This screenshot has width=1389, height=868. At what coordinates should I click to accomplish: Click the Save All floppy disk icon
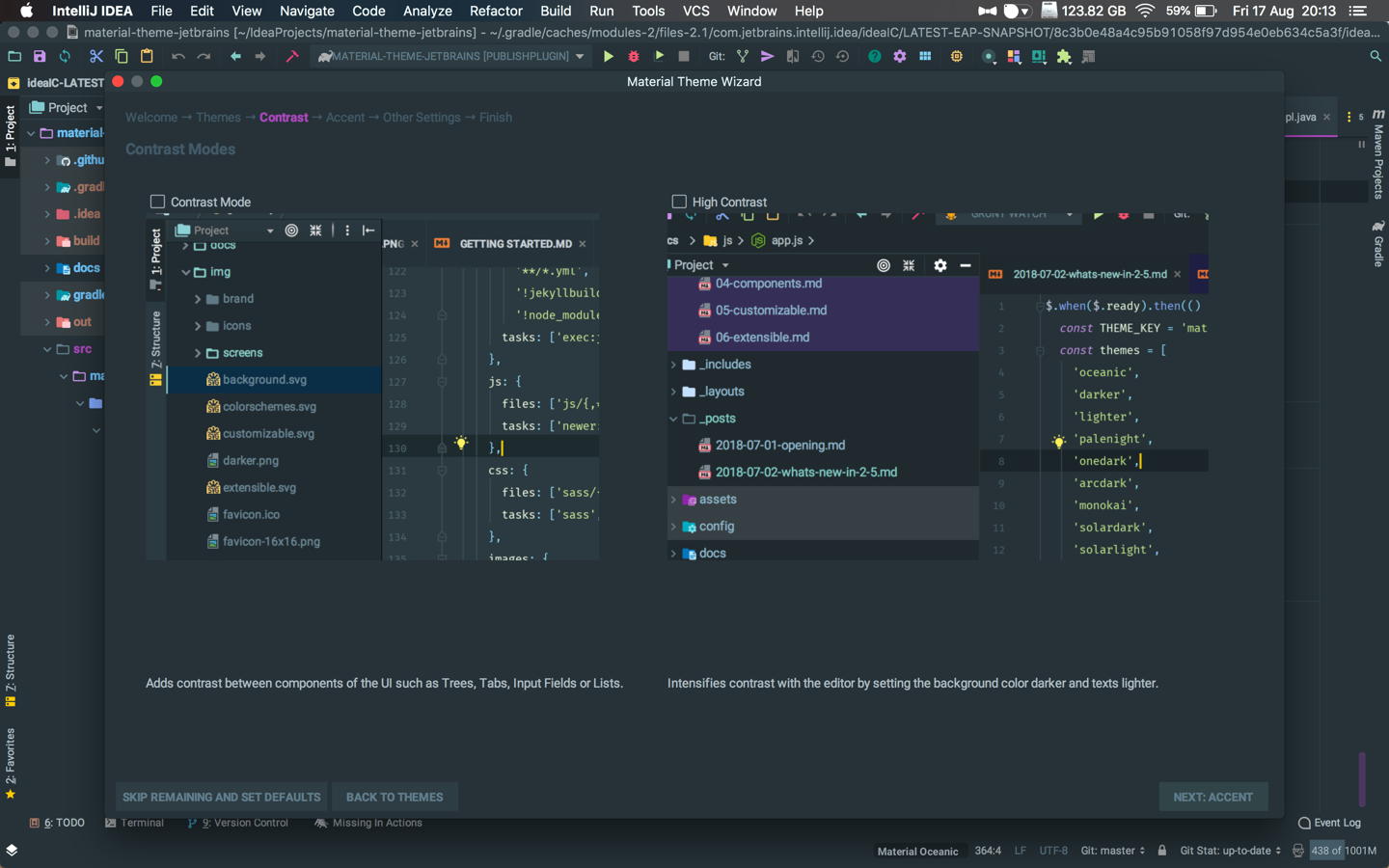[x=40, y=57]
